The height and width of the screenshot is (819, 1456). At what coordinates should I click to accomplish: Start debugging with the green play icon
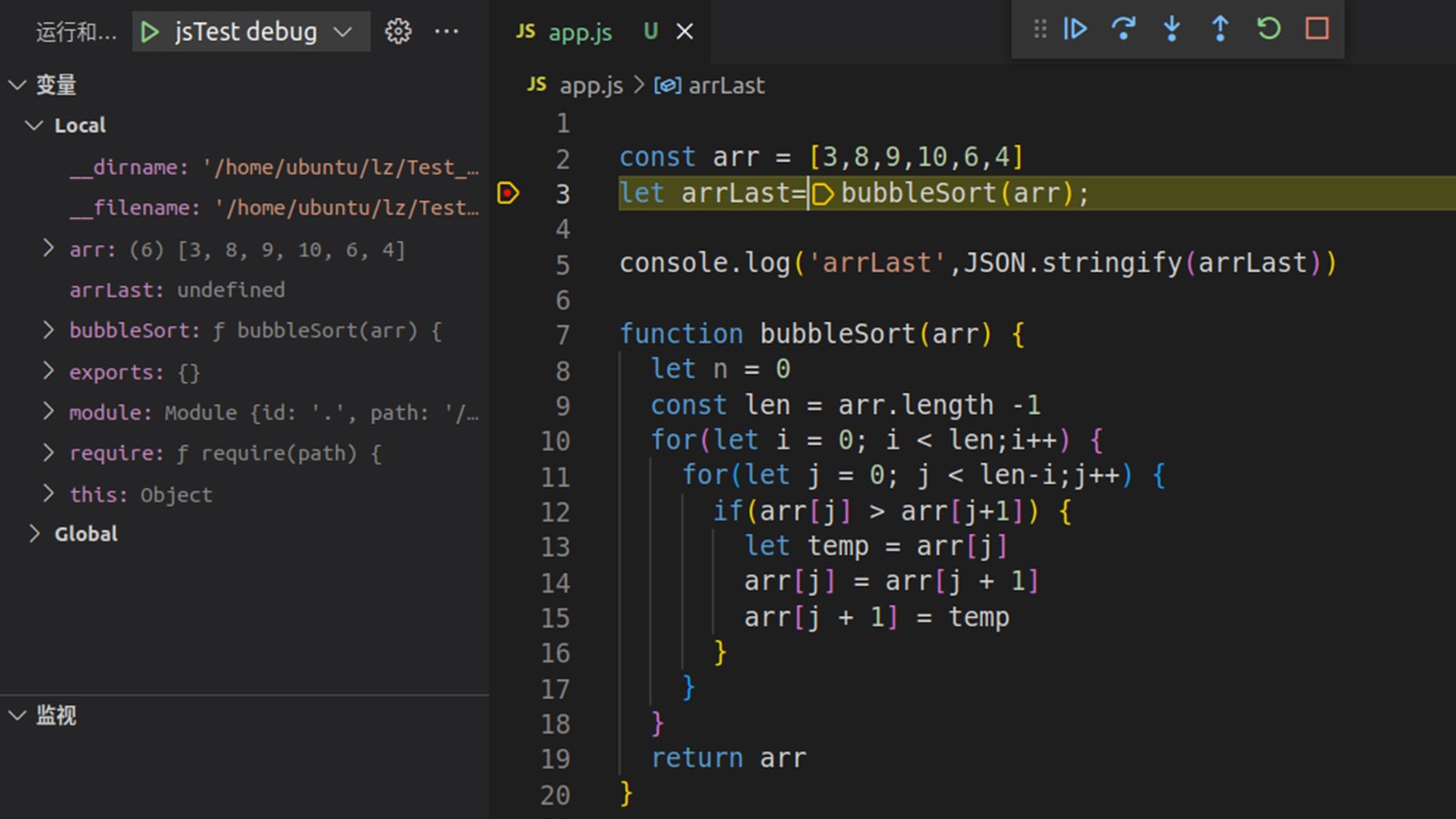click(x=150, y=32)
